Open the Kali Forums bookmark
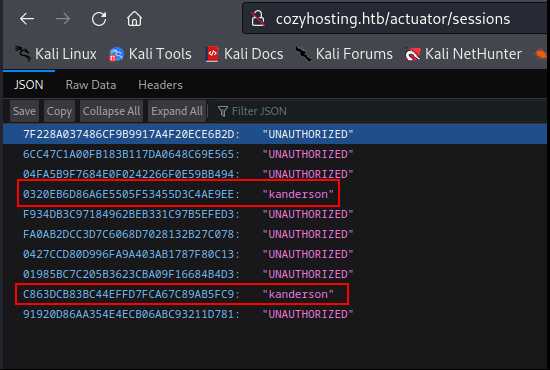The image size is (550, 370). (344, 54)
